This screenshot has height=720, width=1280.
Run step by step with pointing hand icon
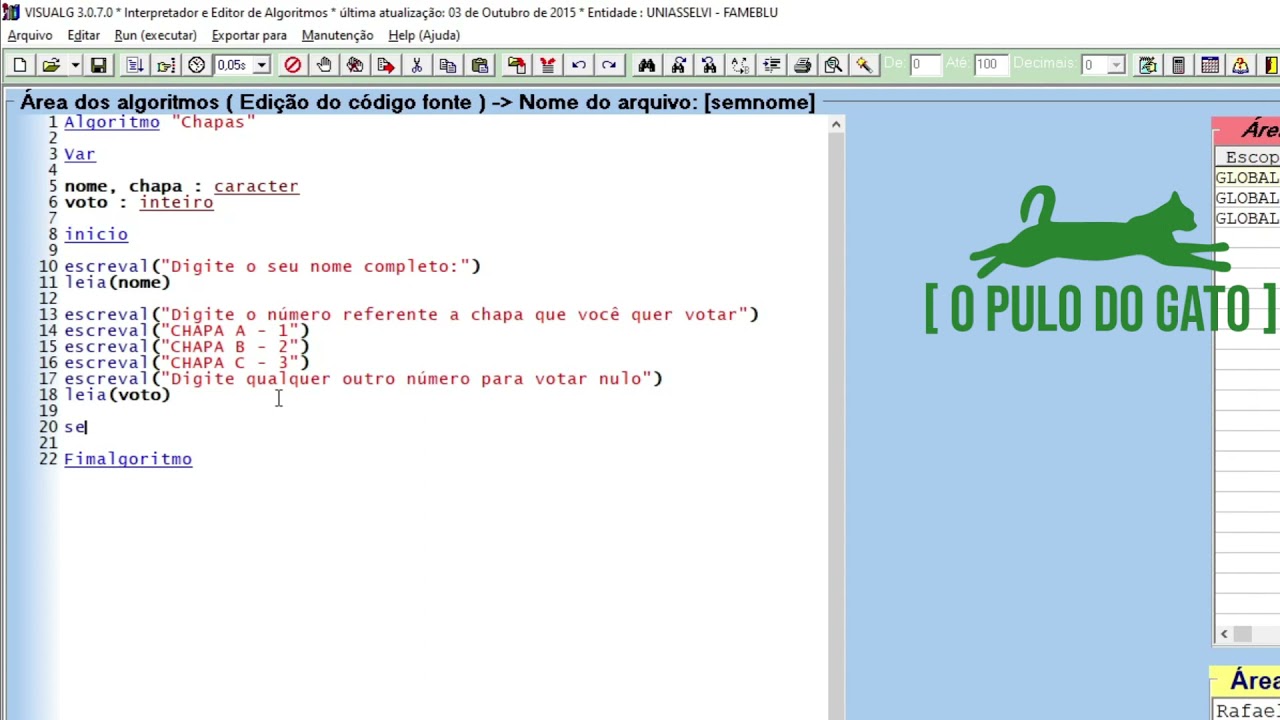[x=166, y=65]
